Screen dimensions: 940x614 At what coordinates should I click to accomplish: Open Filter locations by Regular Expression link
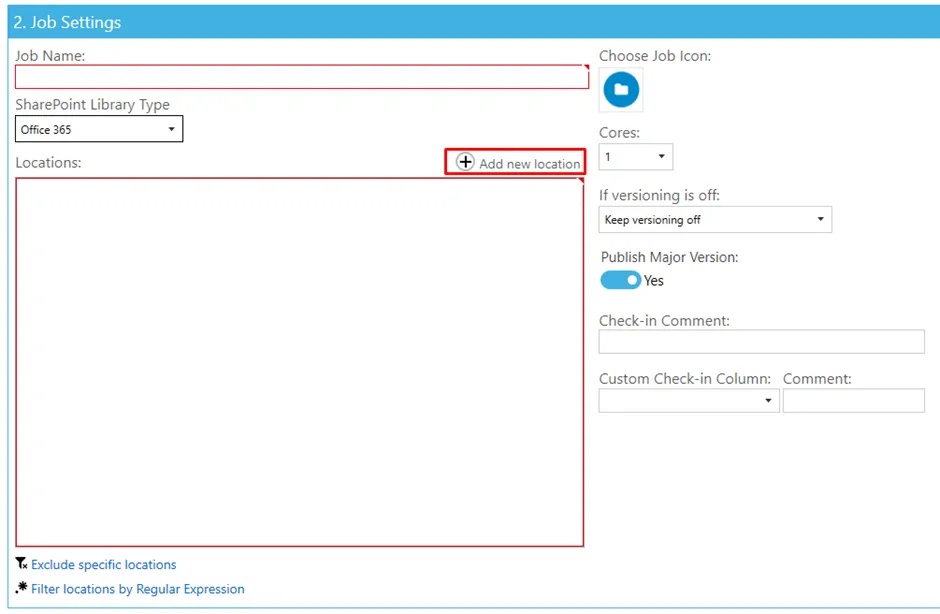(x=138, y=589)
